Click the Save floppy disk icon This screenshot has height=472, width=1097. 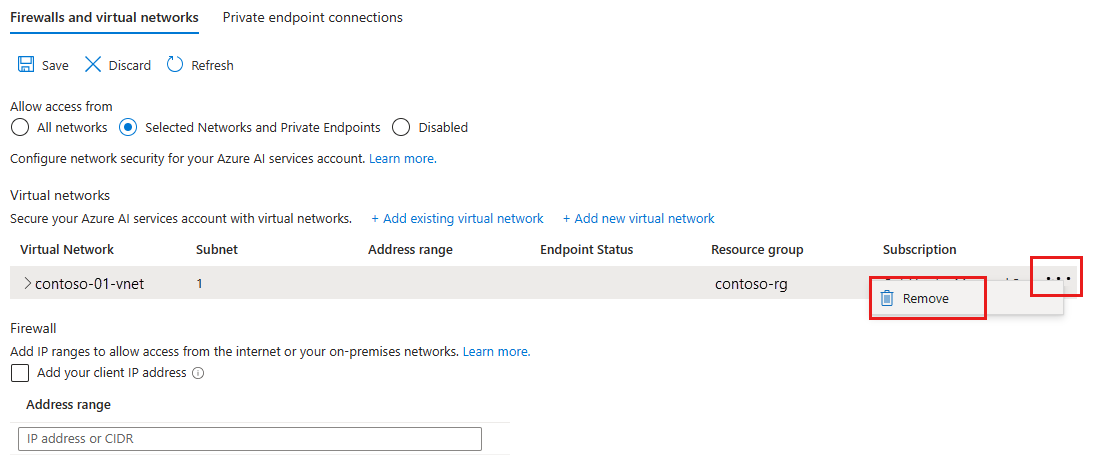26,65
